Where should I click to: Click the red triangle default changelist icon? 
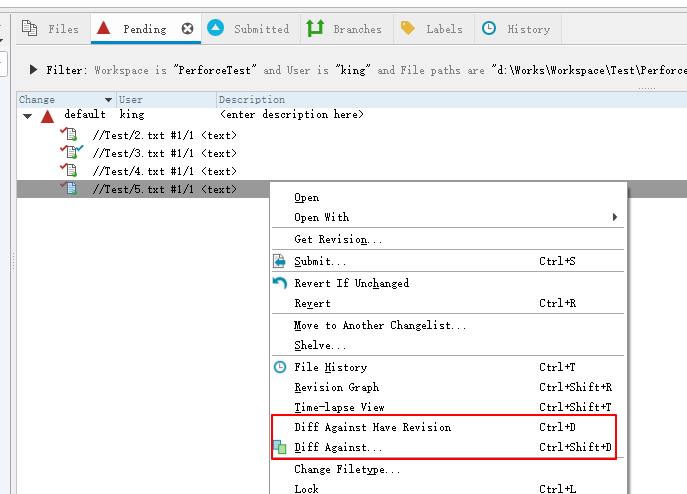click(x=46, y=116)
